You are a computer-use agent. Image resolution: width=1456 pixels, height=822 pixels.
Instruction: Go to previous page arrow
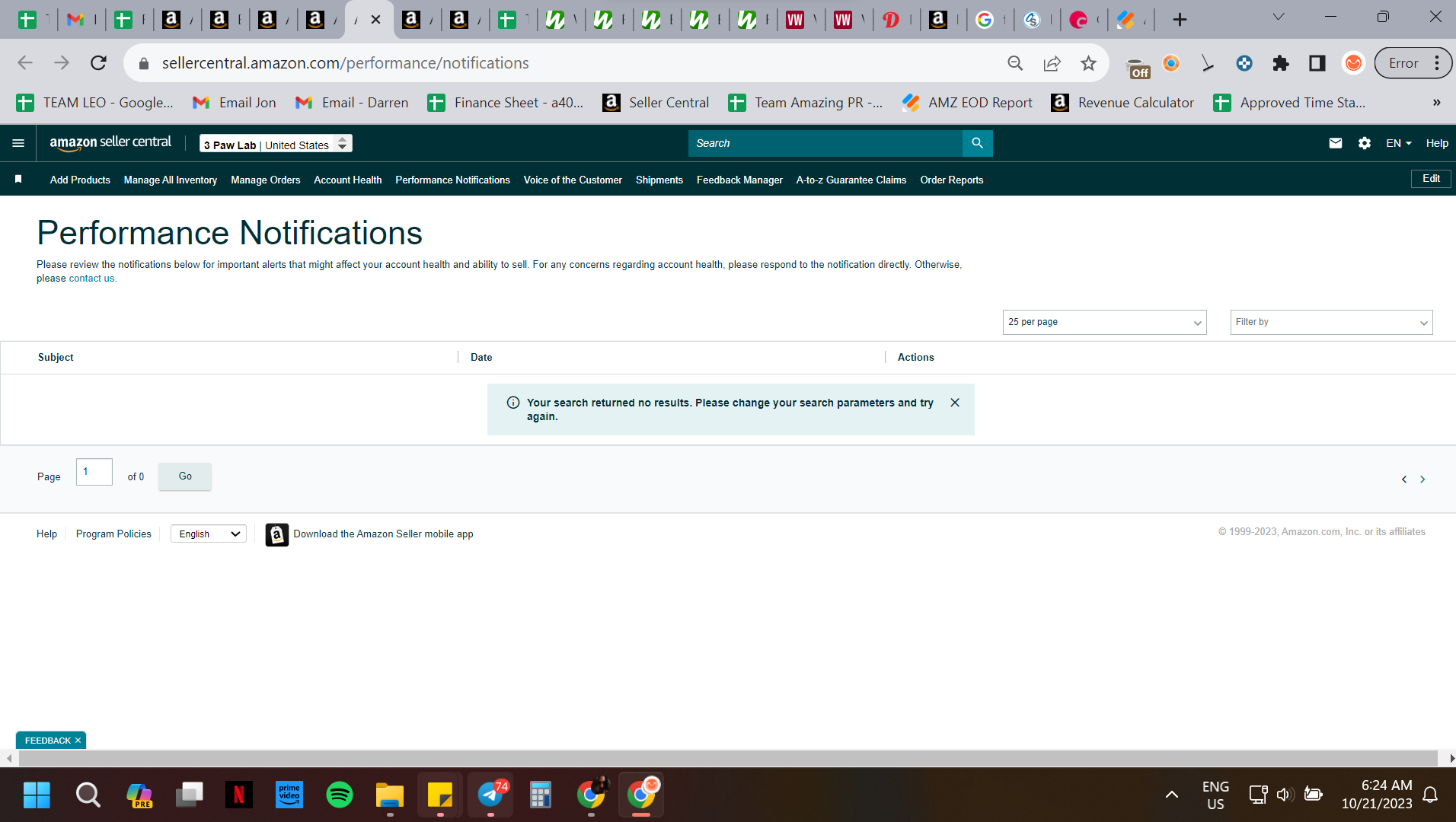1403,479
